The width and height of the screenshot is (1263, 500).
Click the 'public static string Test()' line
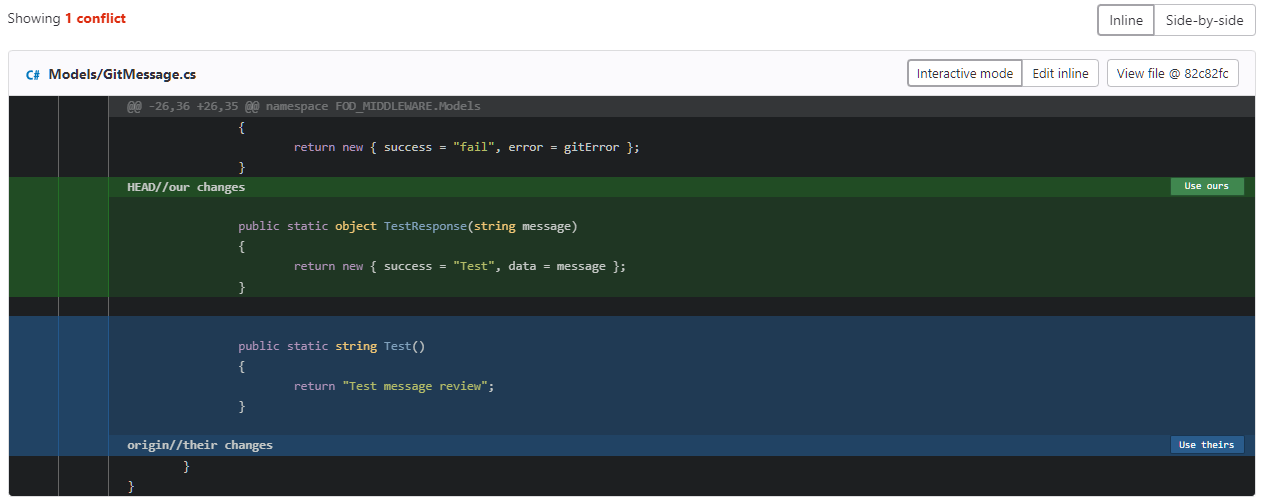tap(332, 346)
